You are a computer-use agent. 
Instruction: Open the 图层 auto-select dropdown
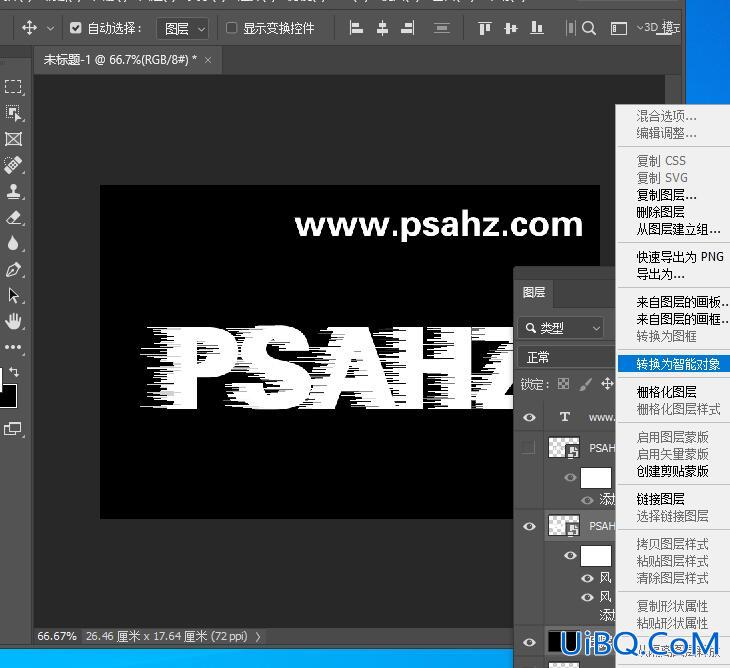pos(182,28)
